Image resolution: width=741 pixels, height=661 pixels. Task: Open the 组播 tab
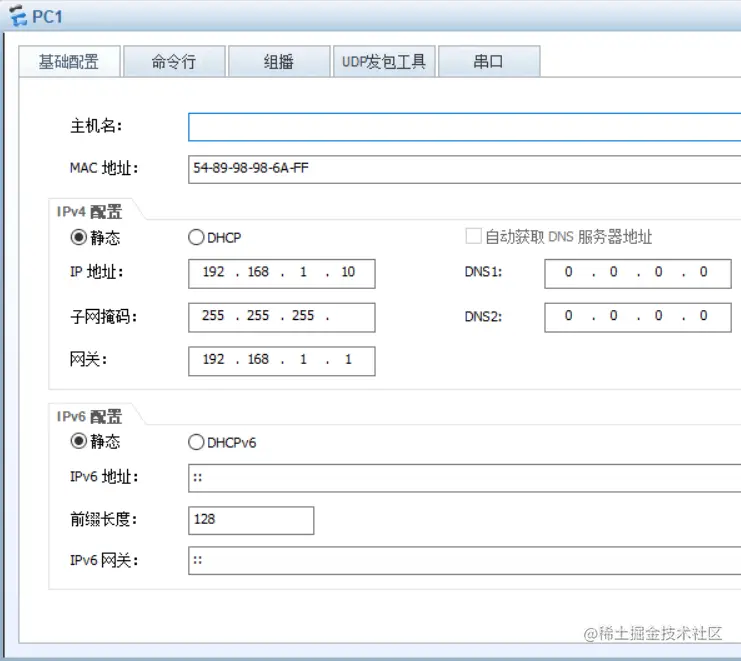coord(279,61)
